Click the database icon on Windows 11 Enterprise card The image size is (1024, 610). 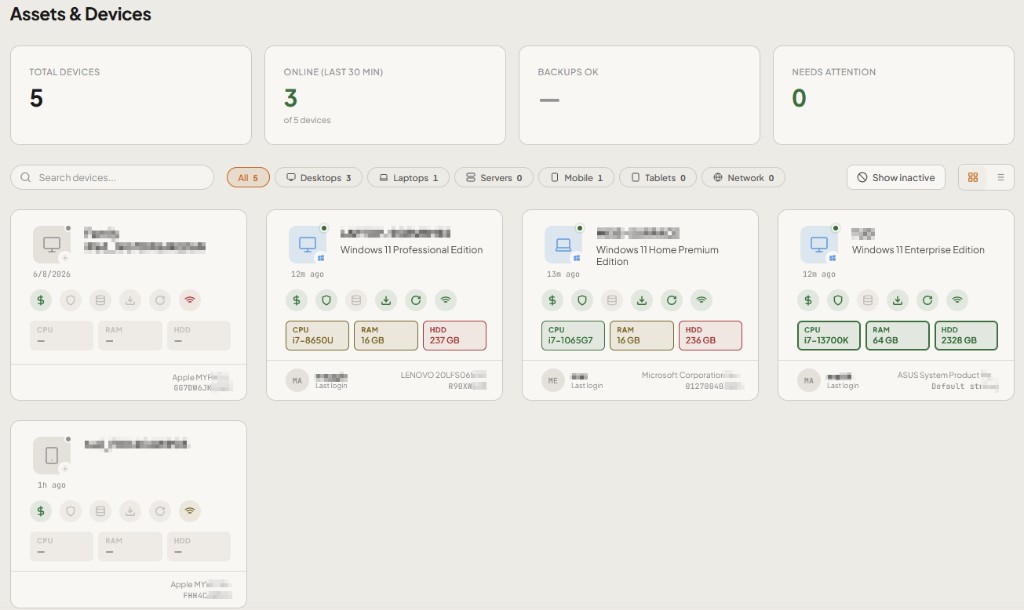868,300
